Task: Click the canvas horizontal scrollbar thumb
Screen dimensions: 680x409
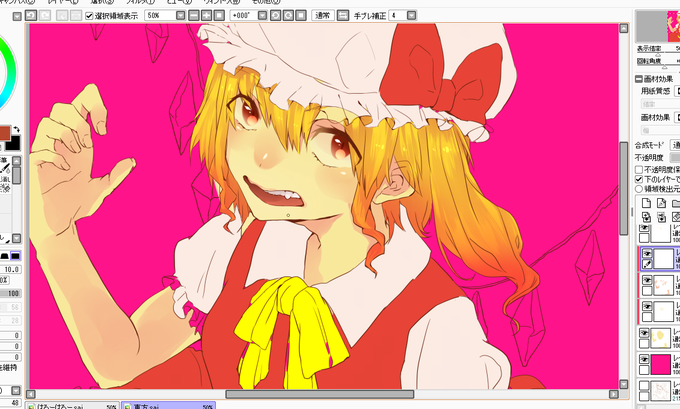Action: (320, 394)
